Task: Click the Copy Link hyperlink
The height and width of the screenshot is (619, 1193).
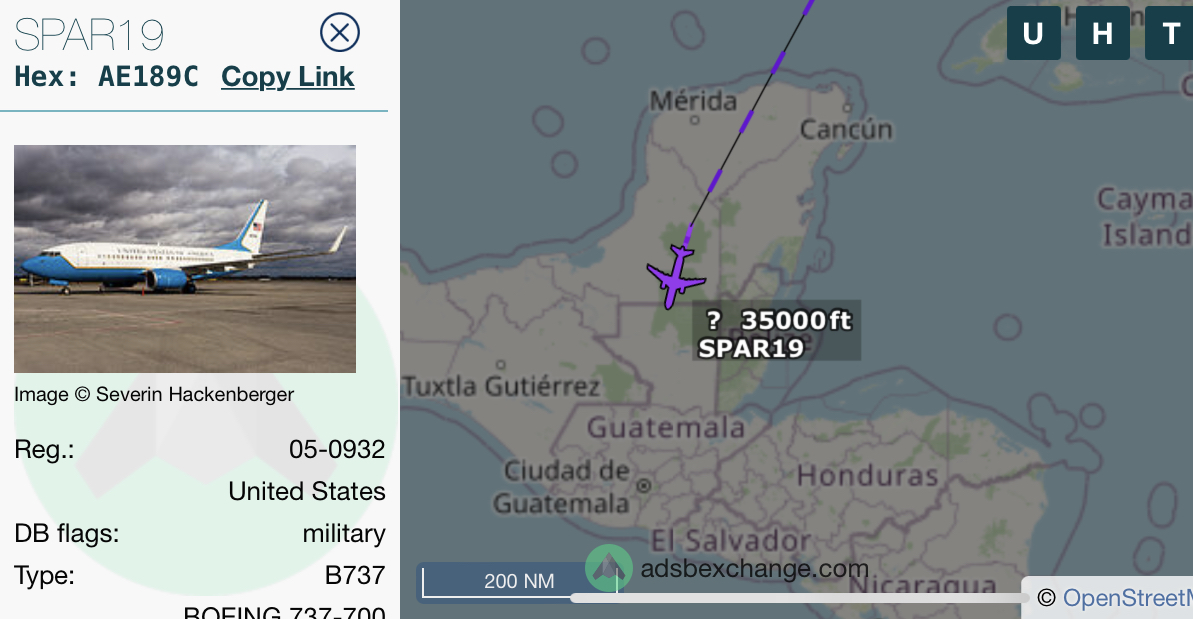Action: click(x=288, y=77)
